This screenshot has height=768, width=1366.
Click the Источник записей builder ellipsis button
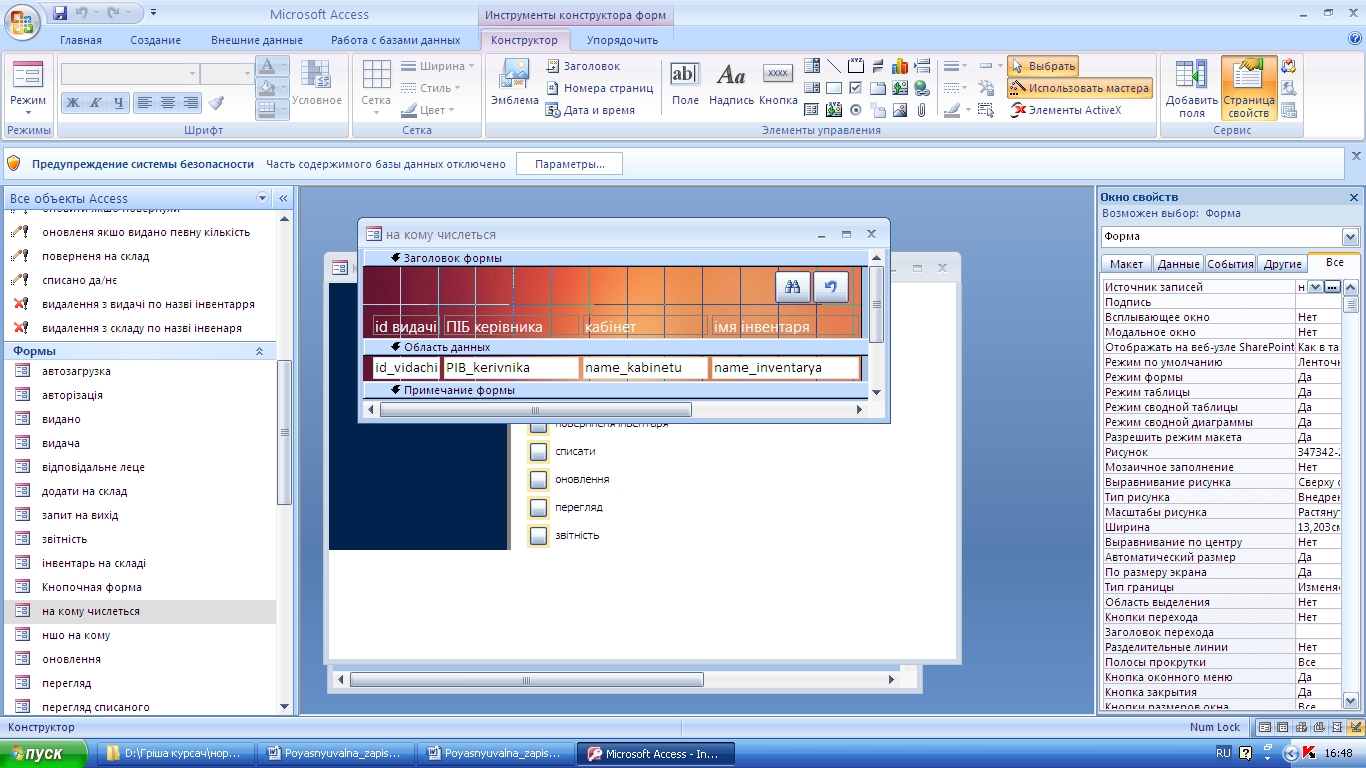pyautogui.click(x=1331, y=287)
